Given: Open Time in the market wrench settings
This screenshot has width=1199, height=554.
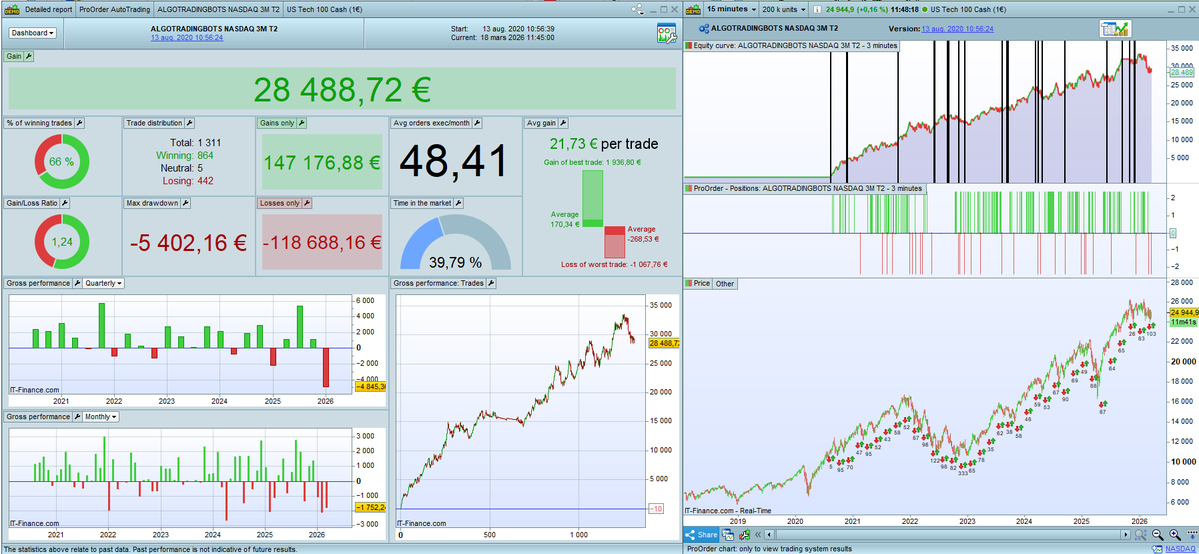Looking at the screenshot, I should coord(457,203).
